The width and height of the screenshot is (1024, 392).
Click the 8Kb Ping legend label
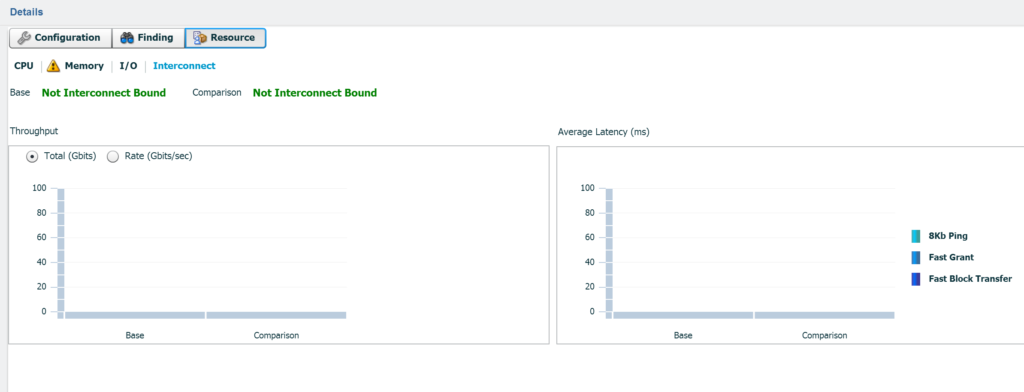pyautogui.click(x=948, y=236)
